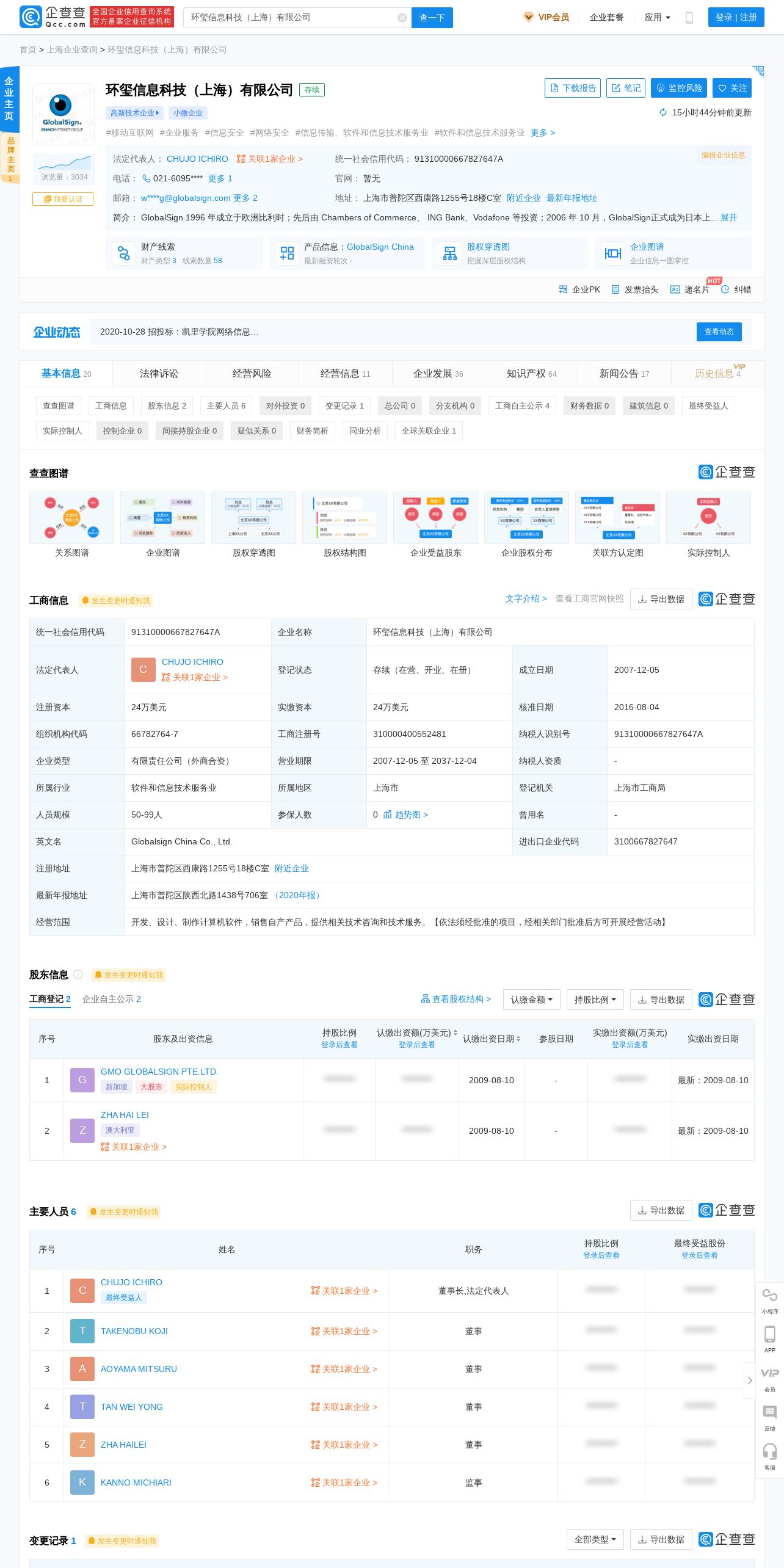Click the 监控风险 button
This screenshot has width=784, height=1568.
679,88
